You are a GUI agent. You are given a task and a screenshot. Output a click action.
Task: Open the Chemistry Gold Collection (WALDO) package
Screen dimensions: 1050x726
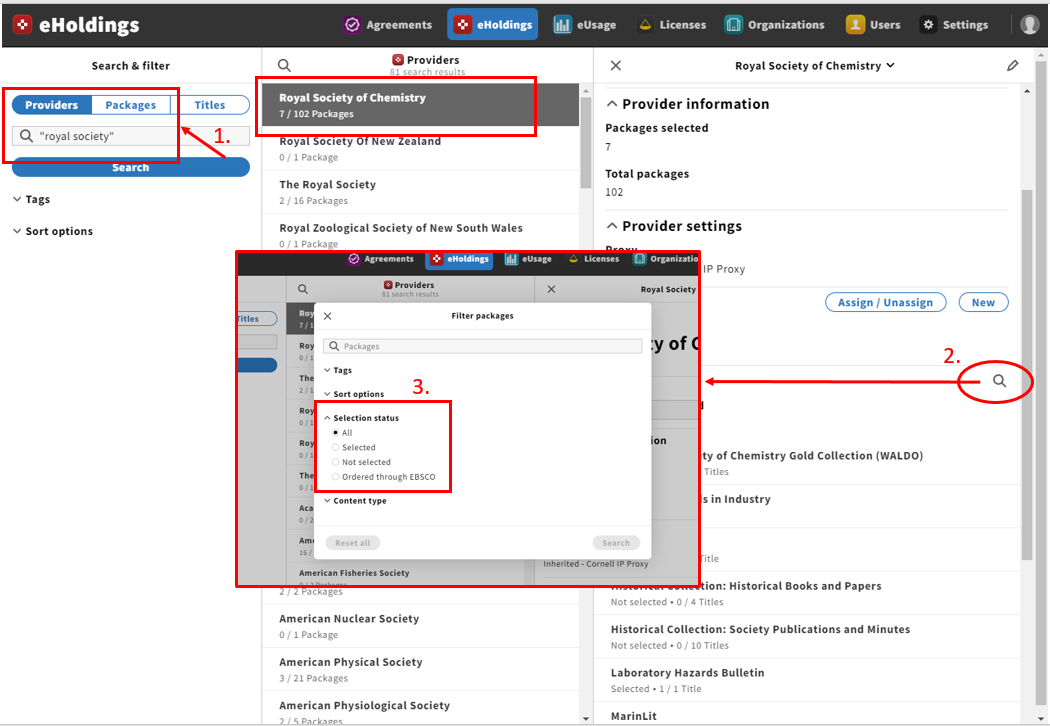point(859,463)
